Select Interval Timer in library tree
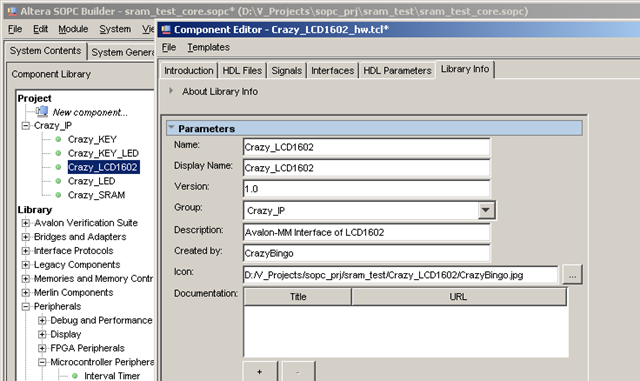Screen dimensions: 640x381 [112, 376]
